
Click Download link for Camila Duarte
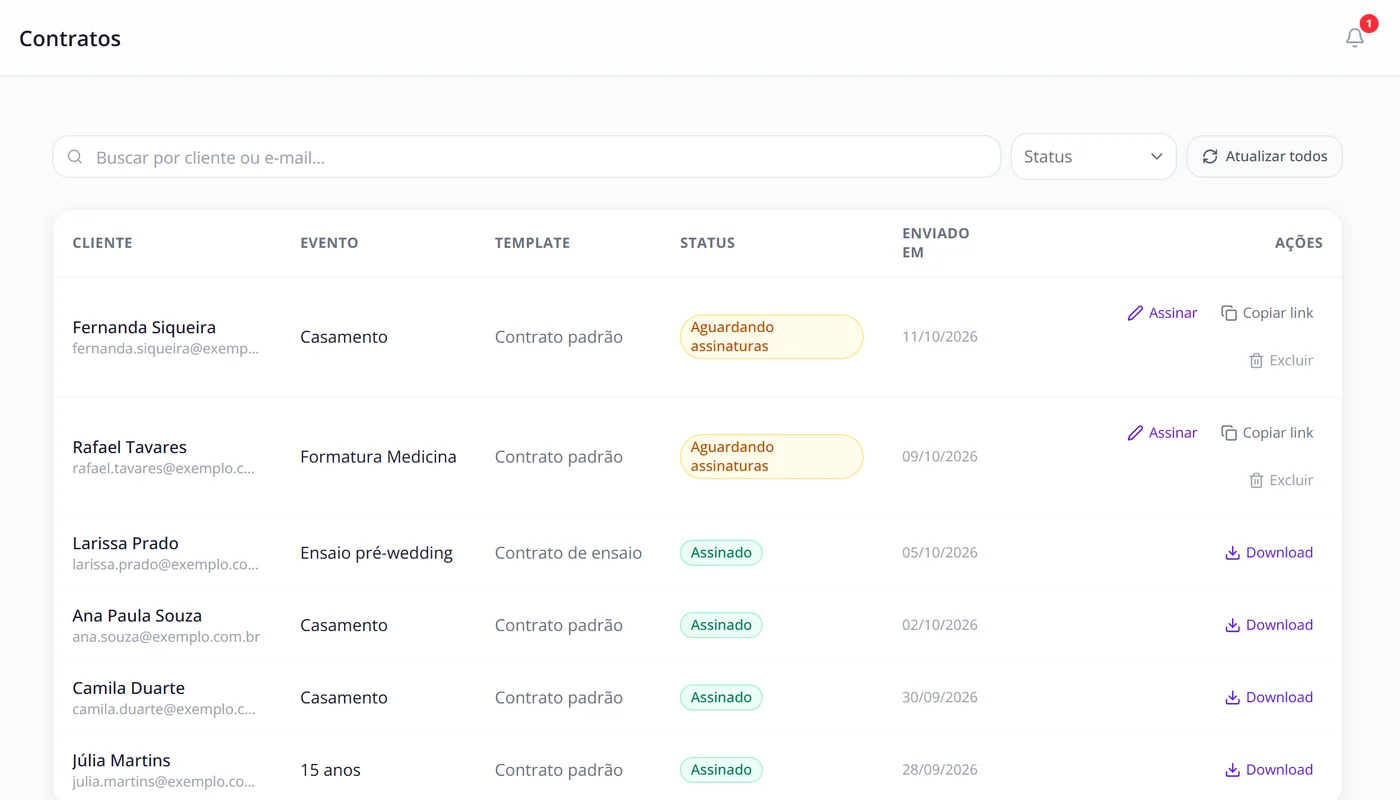coord(1269,698)
